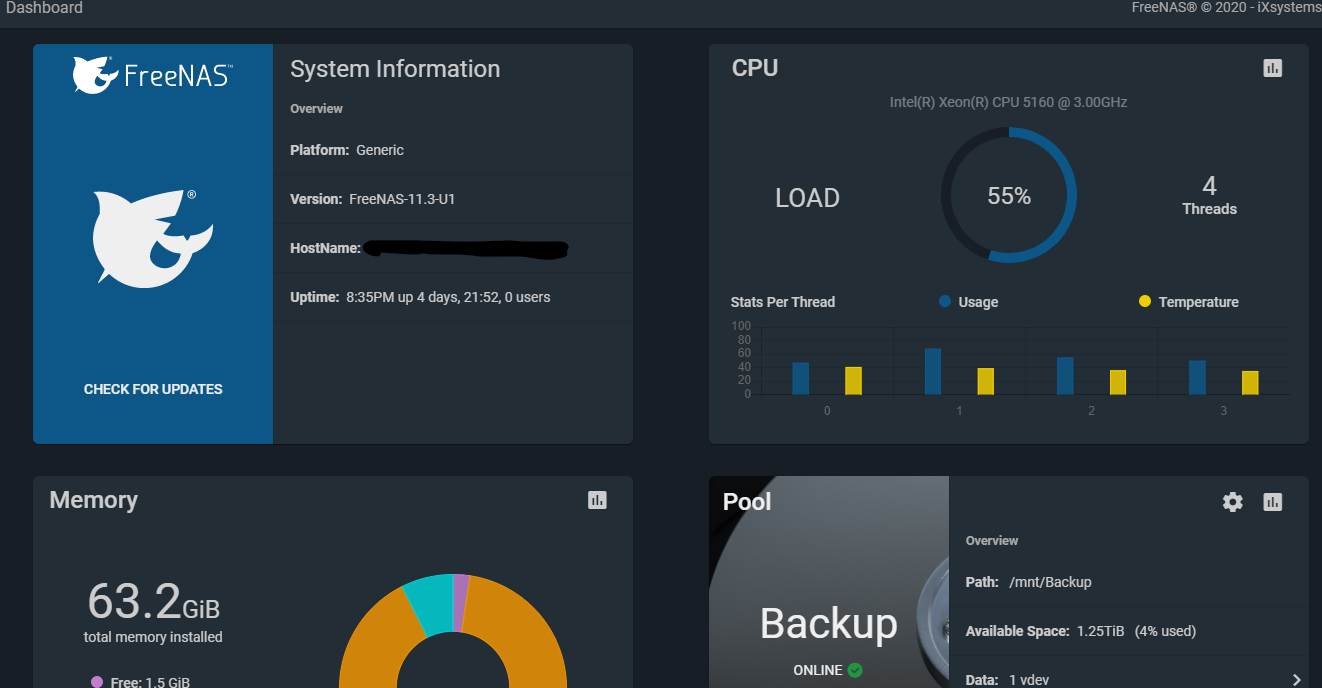
Task: Click the large shark mascot icon
Action: pos(152,238)
